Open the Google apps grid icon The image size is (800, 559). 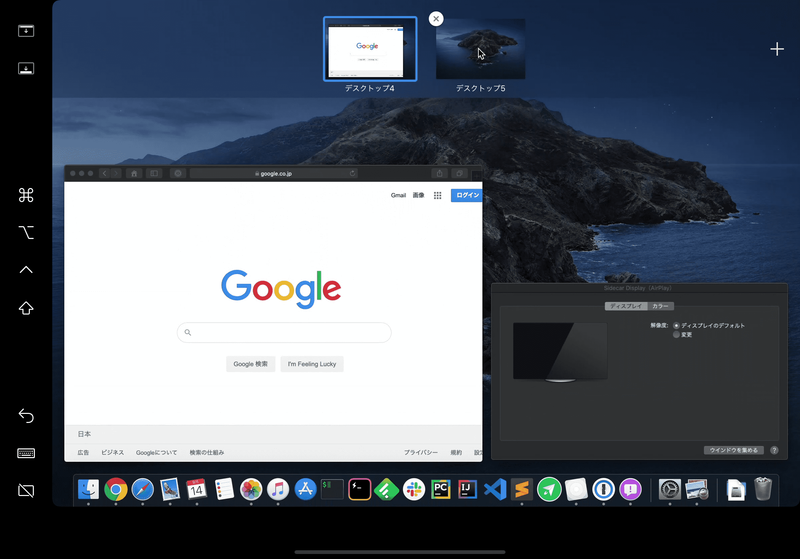pos(437,195)
